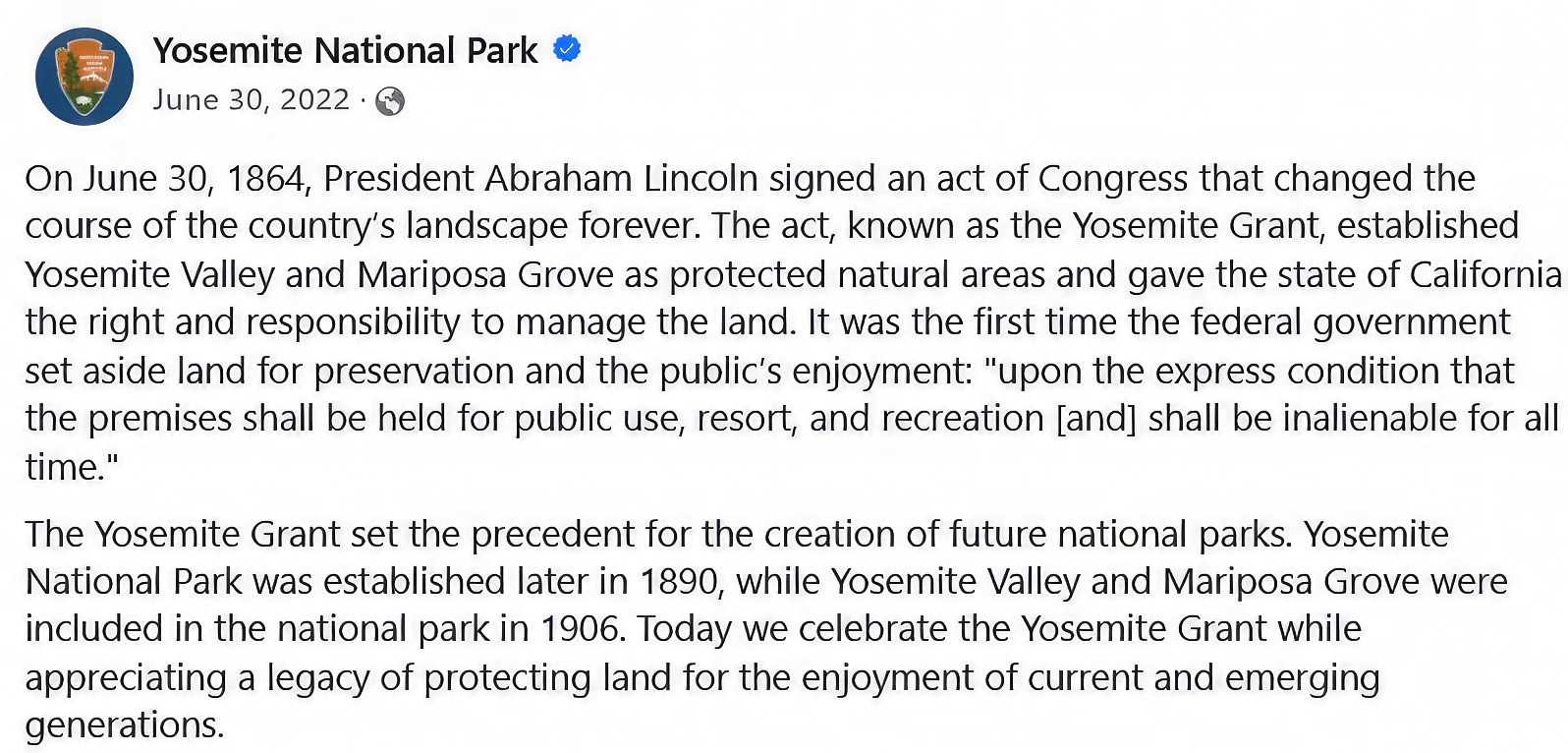Click the final word 'generations.'
1568x753 pixels.
pos(125,726)
